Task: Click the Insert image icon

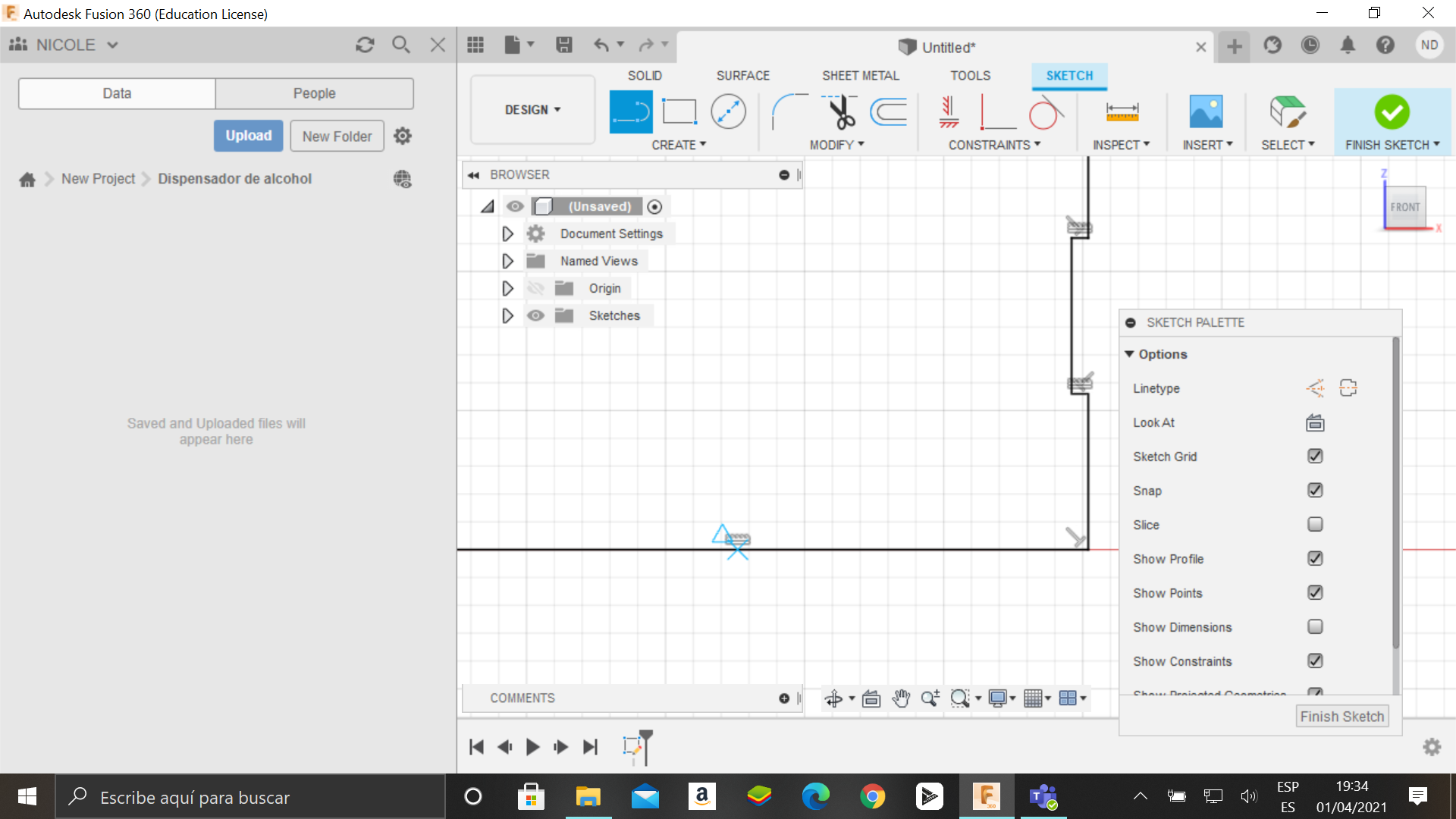Action: click(1206, 111)
